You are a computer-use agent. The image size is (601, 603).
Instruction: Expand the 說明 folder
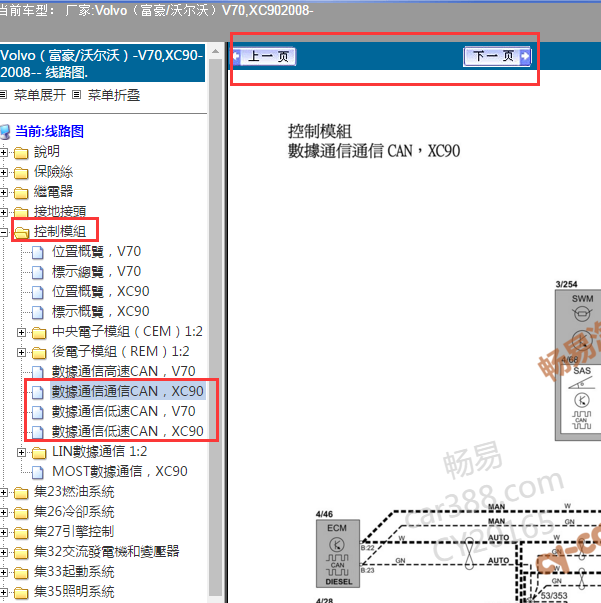coord(4,152)
